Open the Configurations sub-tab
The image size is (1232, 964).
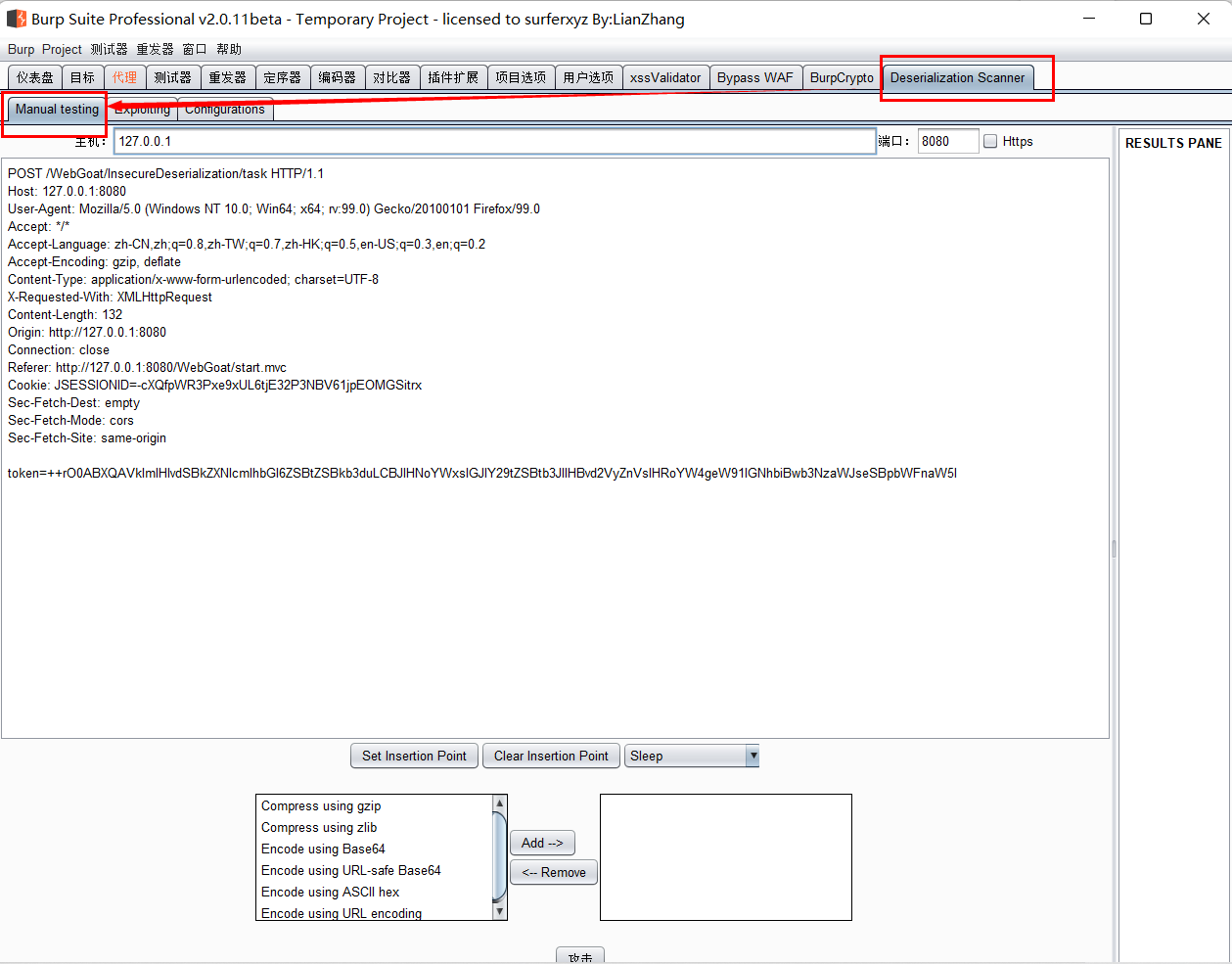pyautogui.click(x=225, y=110)
